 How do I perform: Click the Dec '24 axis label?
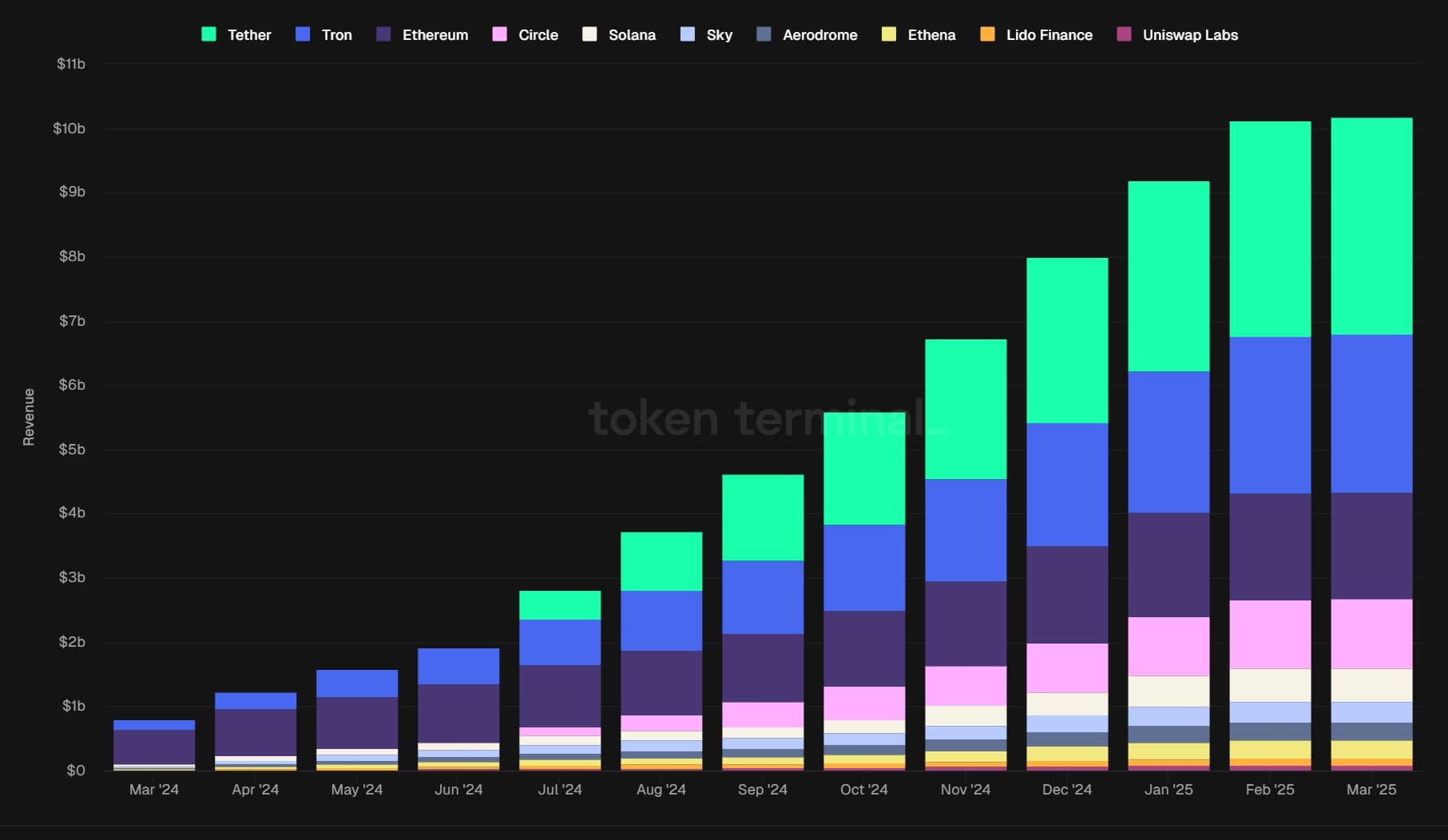(x=1067, y=789)
